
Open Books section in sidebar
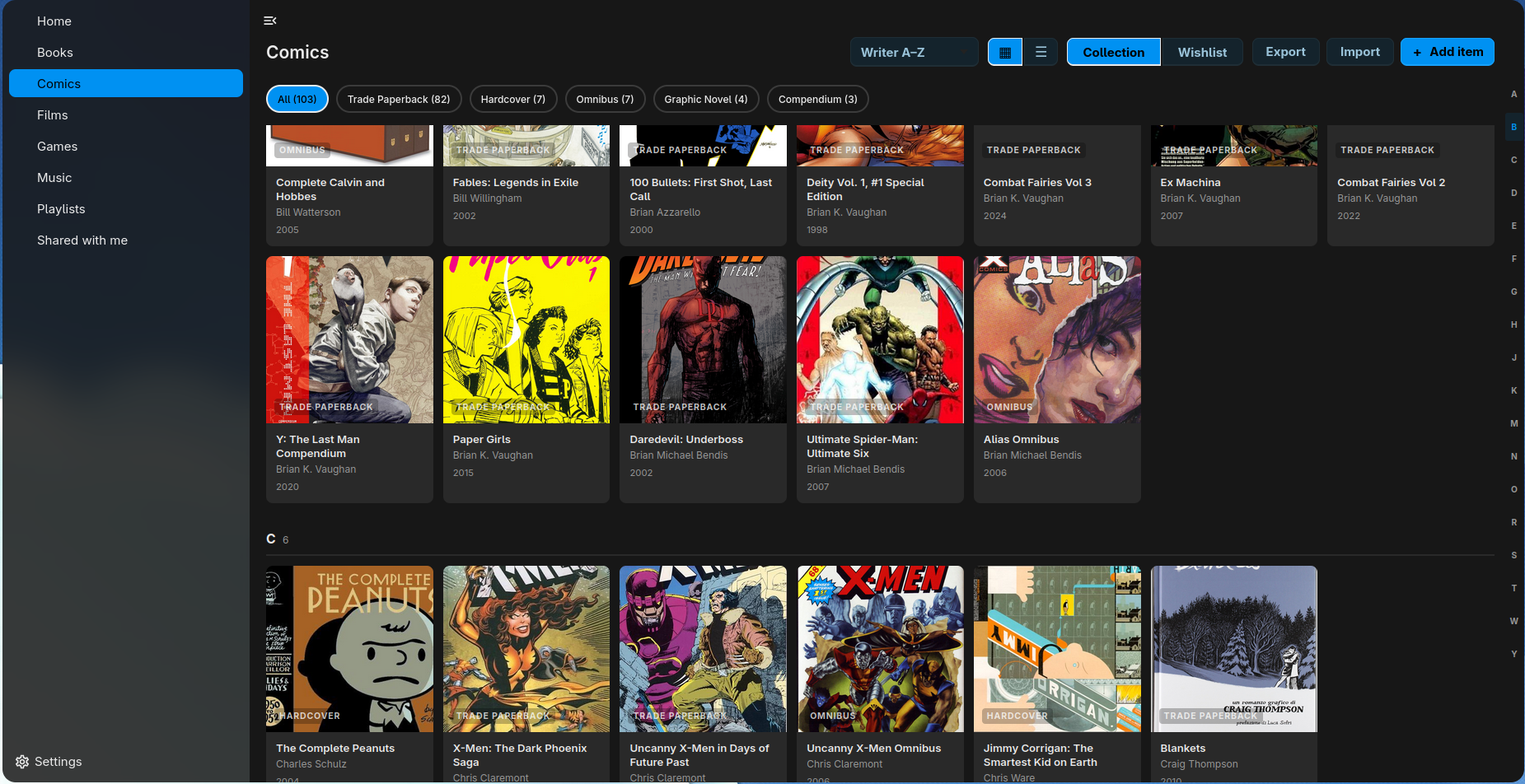(x=126, y=53)
